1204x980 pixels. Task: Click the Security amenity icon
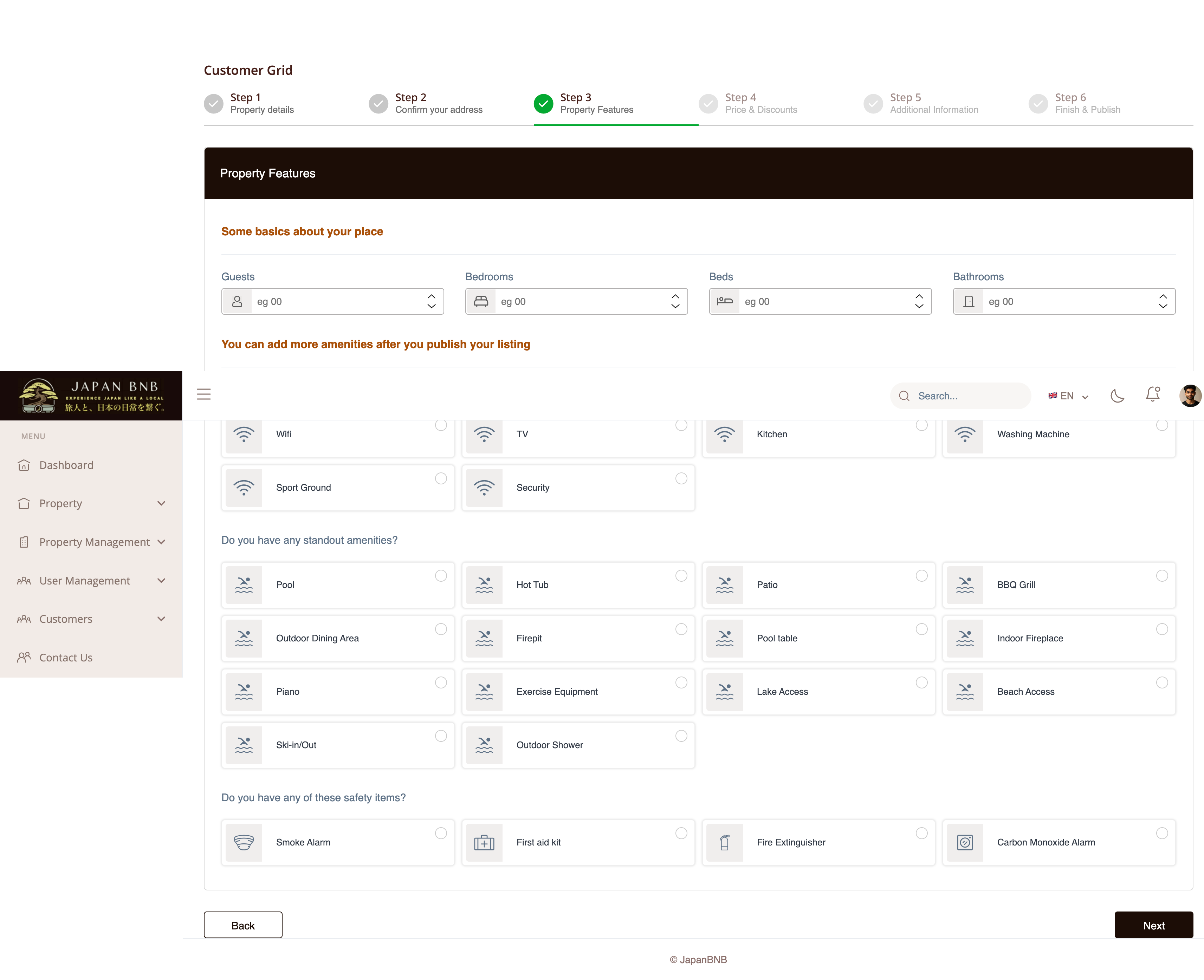click(484, 487)
